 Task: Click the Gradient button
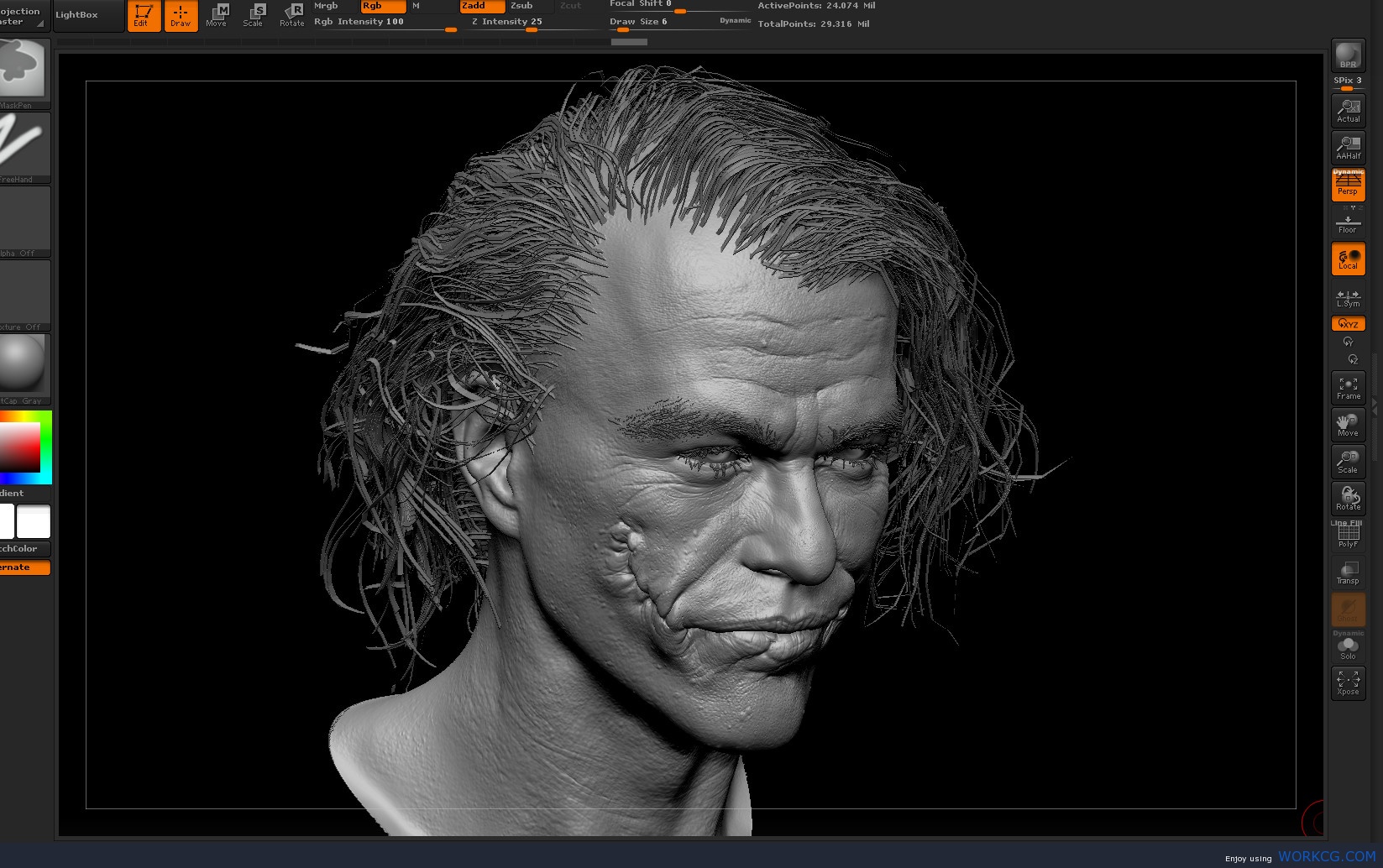point(24,493)
